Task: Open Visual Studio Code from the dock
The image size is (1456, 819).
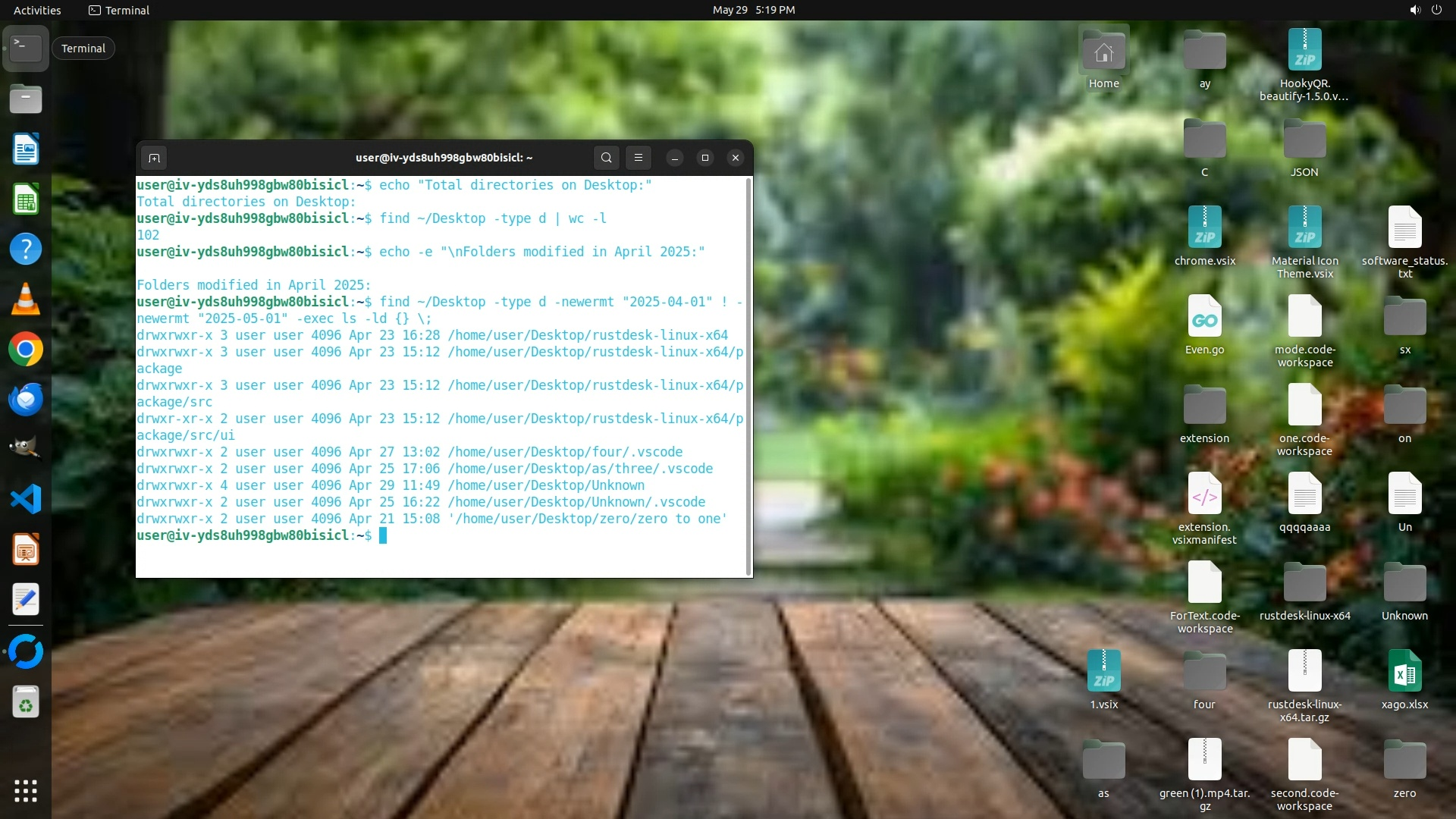Action: [25, 499]
